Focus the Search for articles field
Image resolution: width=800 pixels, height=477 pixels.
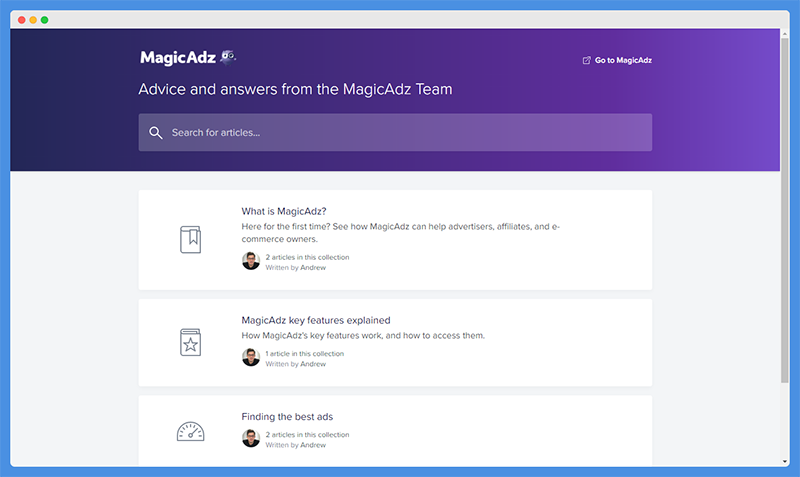[x=395, y=132]
